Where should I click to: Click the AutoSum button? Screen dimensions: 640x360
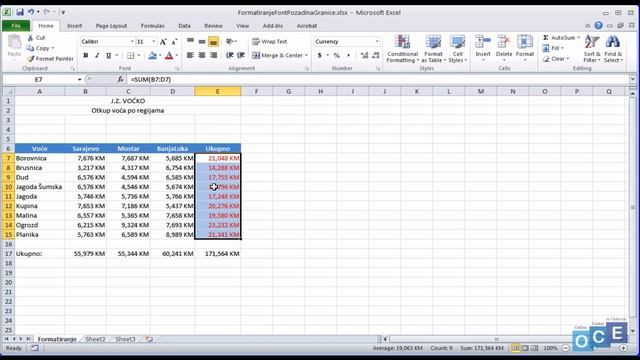coord(559,38)
